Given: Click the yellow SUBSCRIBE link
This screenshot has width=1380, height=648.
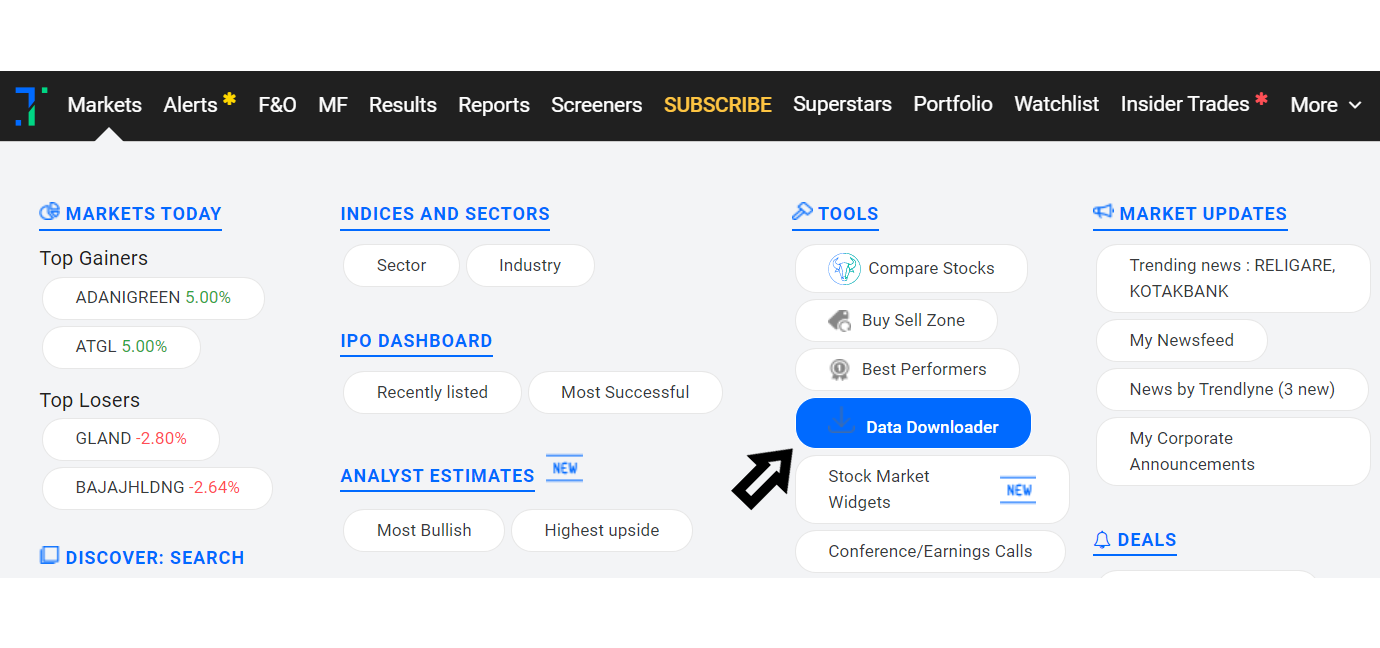Looking at the screenshot, I should pos(718,105).
